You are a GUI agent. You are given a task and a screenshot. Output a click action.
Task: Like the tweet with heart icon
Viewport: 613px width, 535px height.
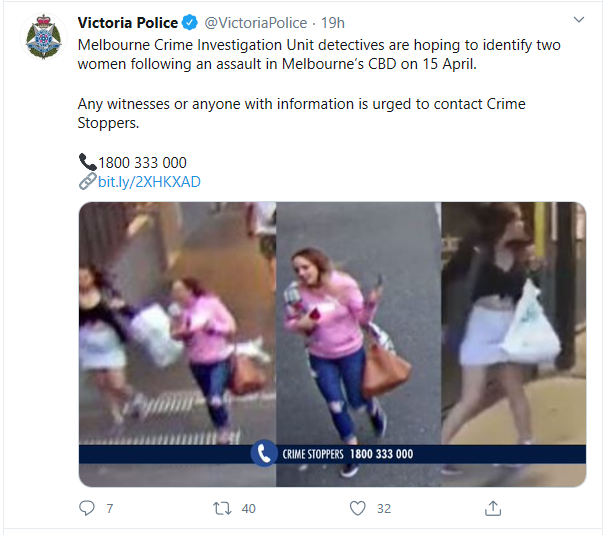(x=357, y=508)
